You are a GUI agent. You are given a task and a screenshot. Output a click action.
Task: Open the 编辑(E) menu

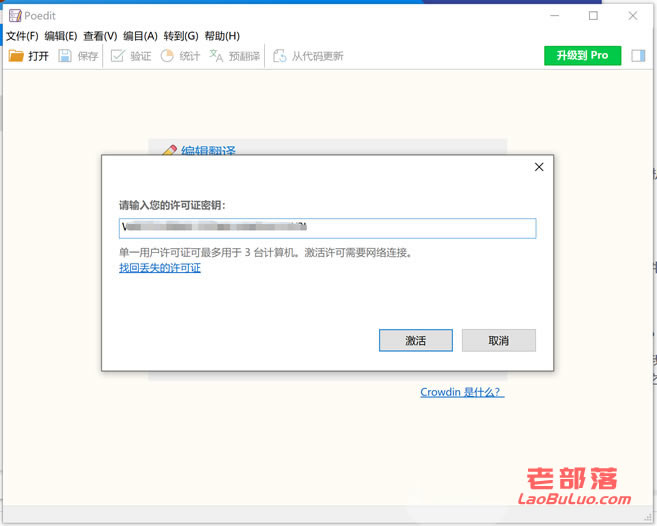pos(61,36)
